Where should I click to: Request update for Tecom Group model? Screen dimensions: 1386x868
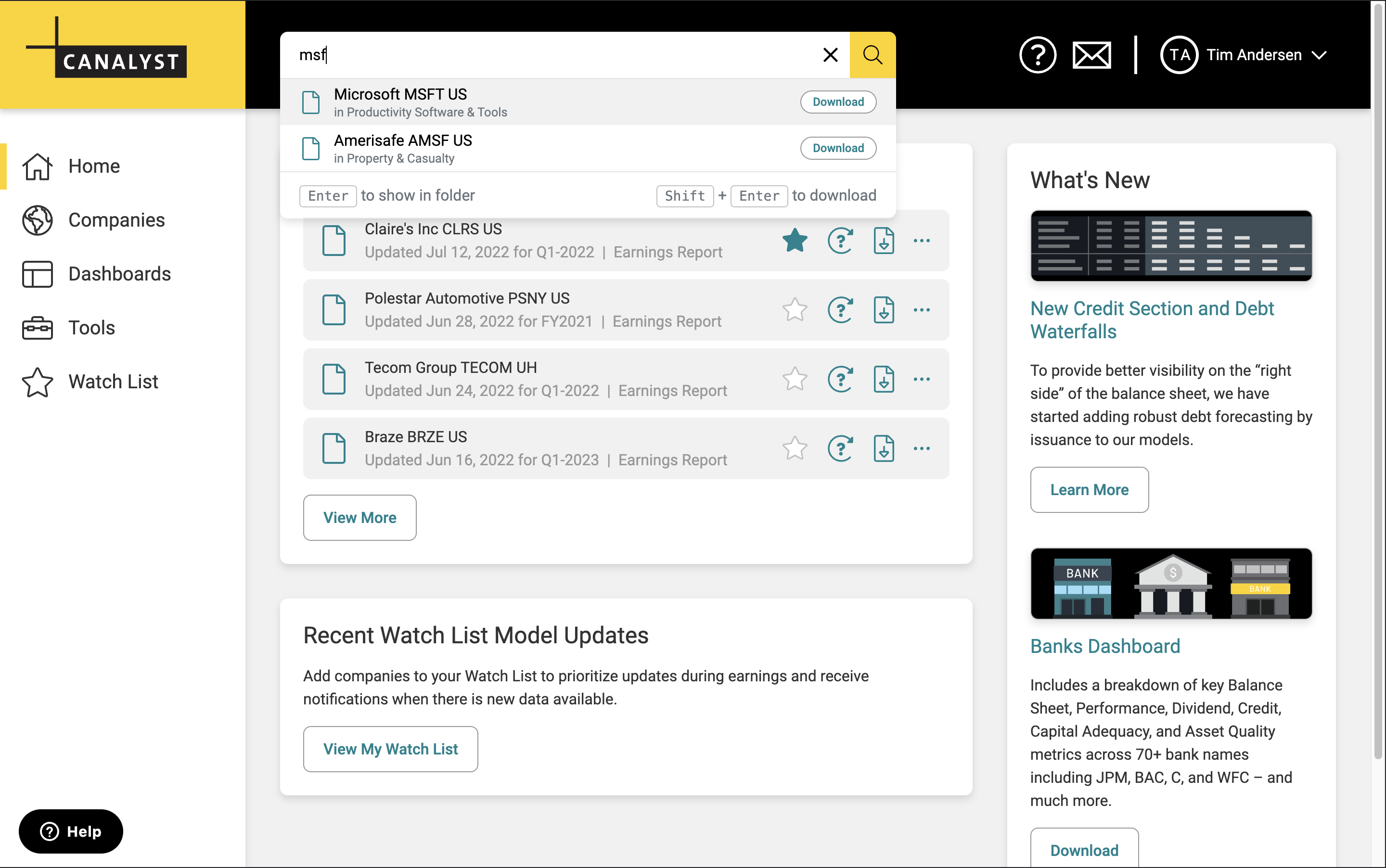pos(840,380)
